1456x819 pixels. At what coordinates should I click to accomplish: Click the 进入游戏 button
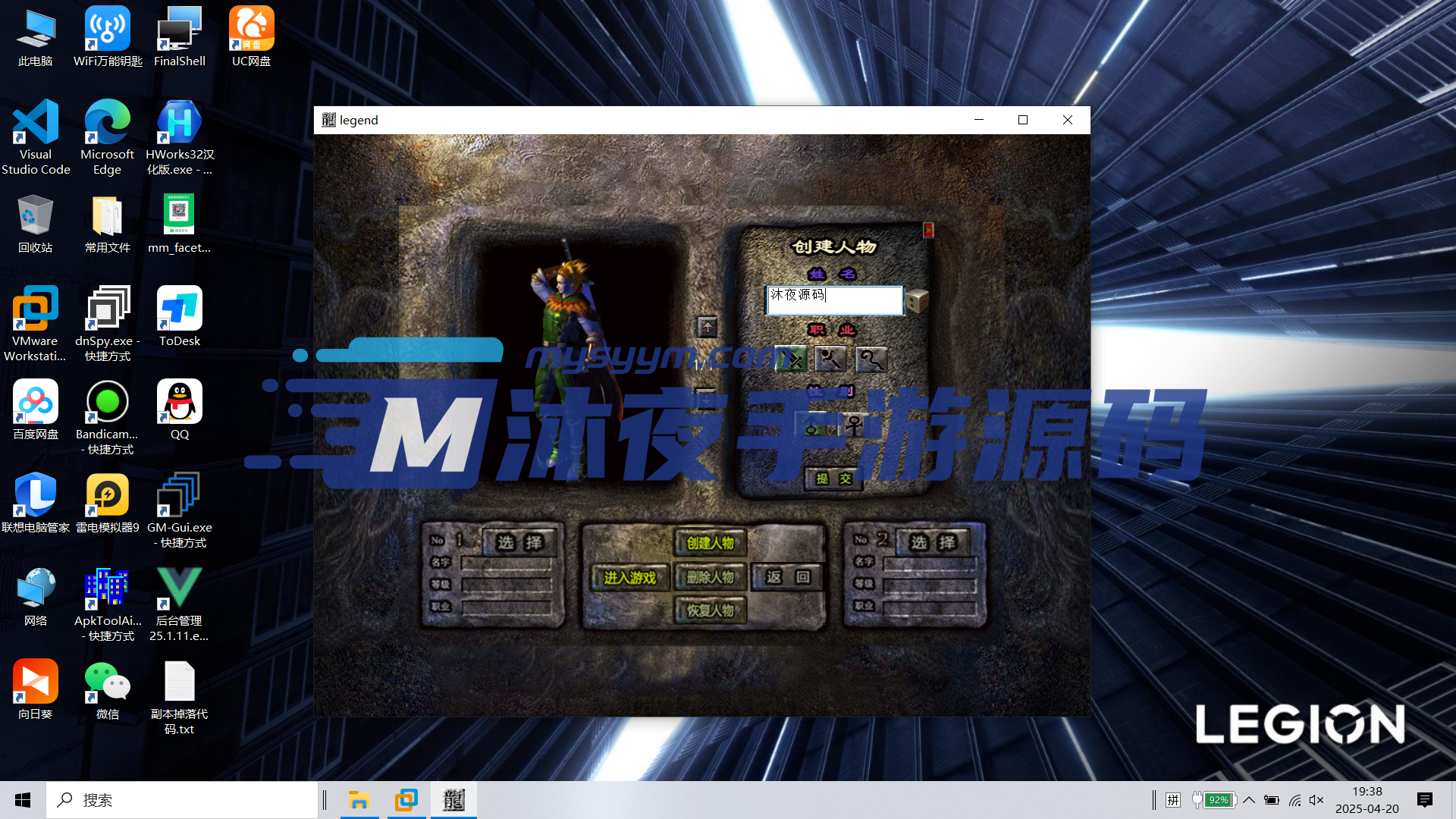[x=629, y=578]
